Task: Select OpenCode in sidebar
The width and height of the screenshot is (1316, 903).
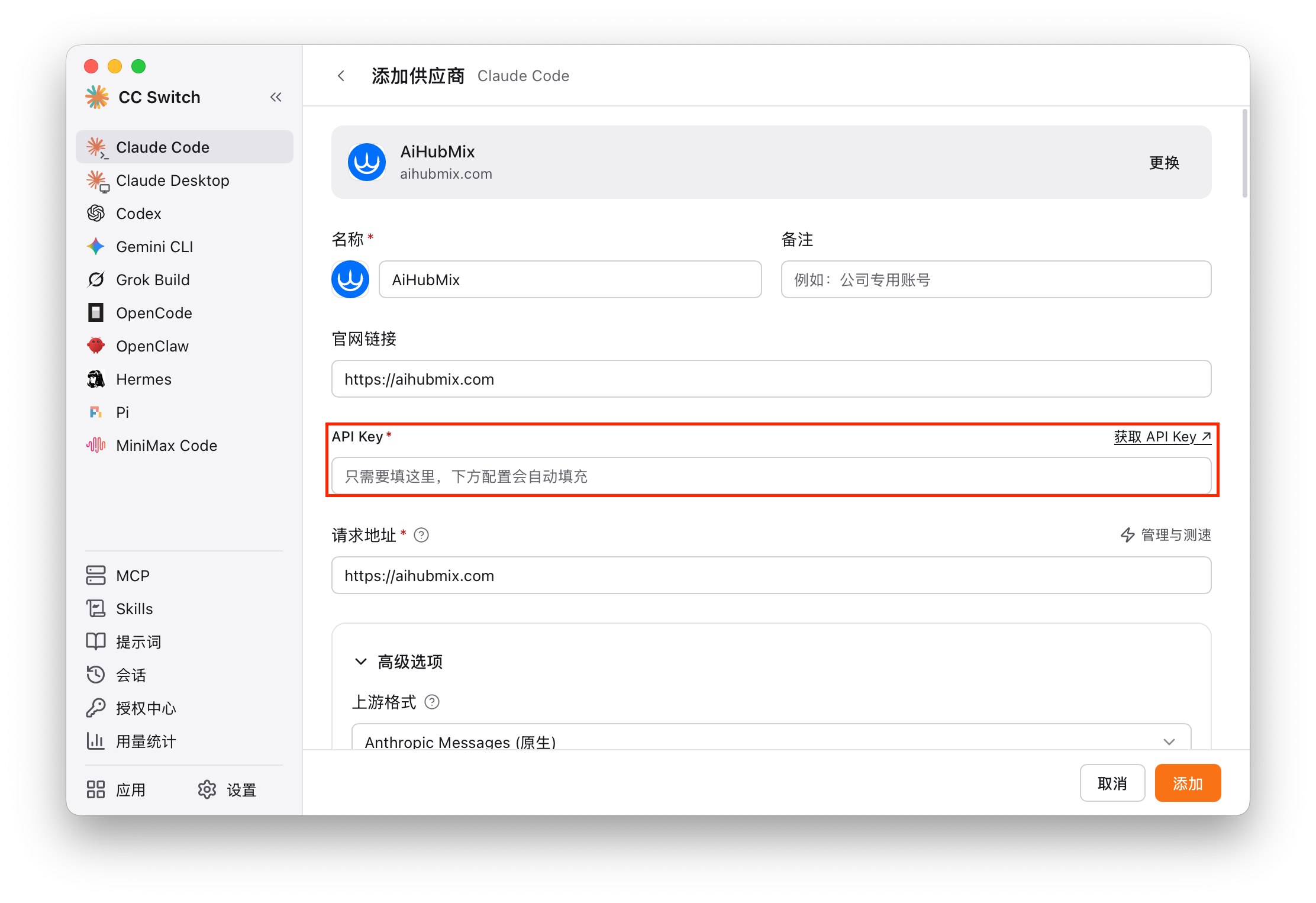Action: click(x=185, y=313)
